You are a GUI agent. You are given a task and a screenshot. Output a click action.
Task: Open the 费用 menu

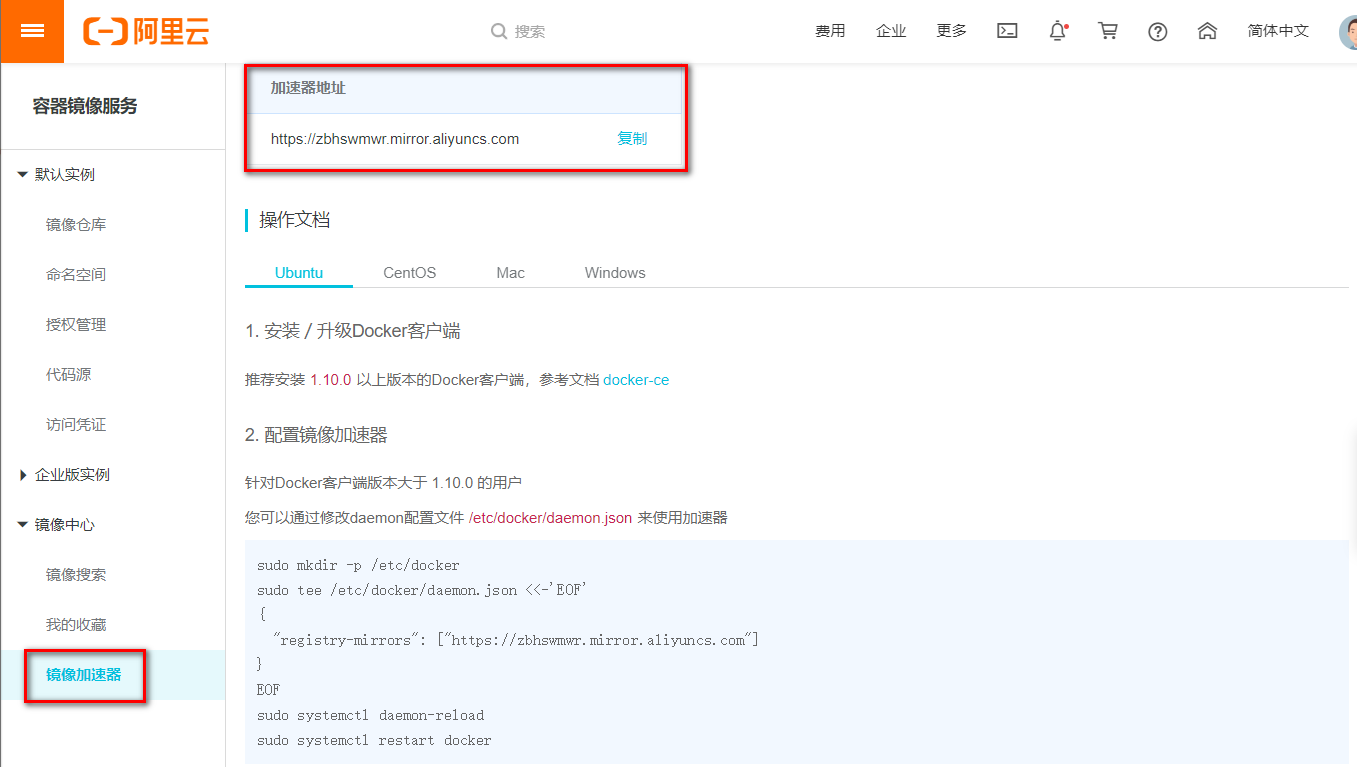coord(830,31)
